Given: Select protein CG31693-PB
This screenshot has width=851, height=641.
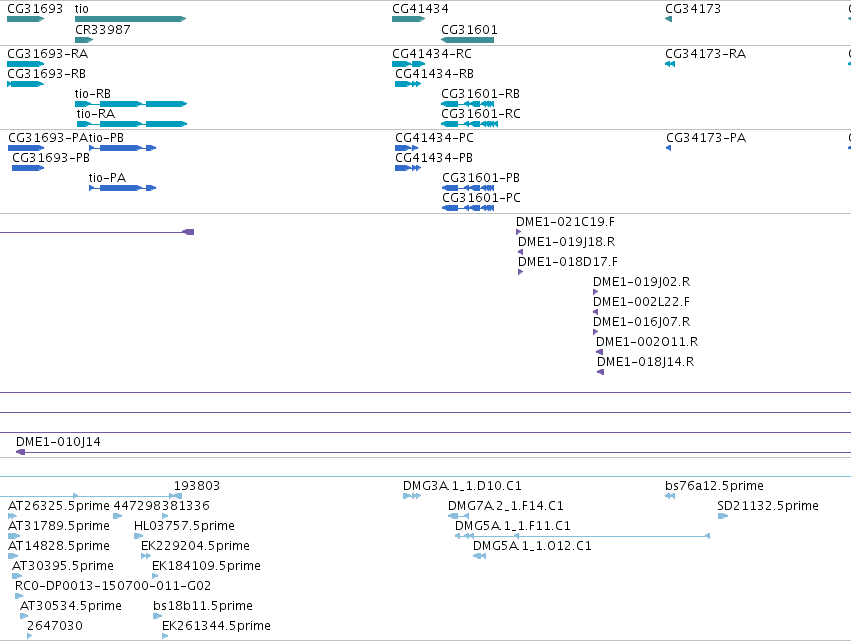Looking at the screenshot, I should [x=28, y=168].
